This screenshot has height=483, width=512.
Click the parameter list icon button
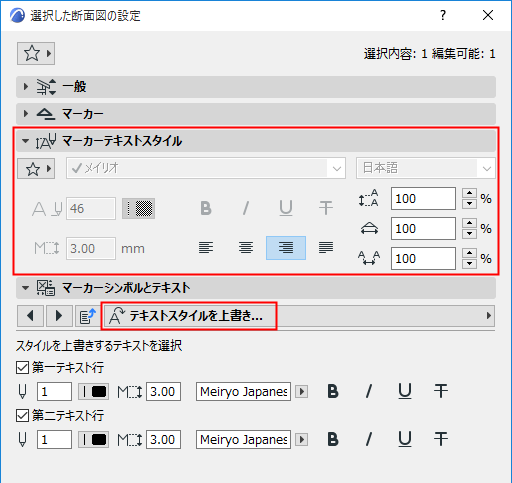[87, 316]
